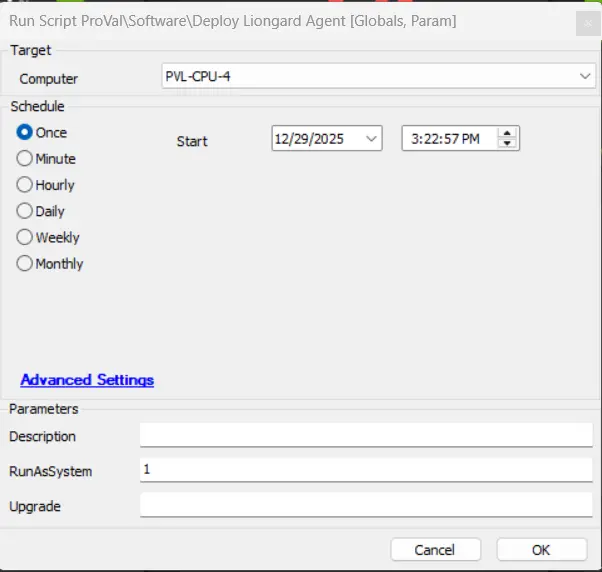This screenshot has width=602, height=572.
Task: Select the Once schedule option
Action: (25, 133)
